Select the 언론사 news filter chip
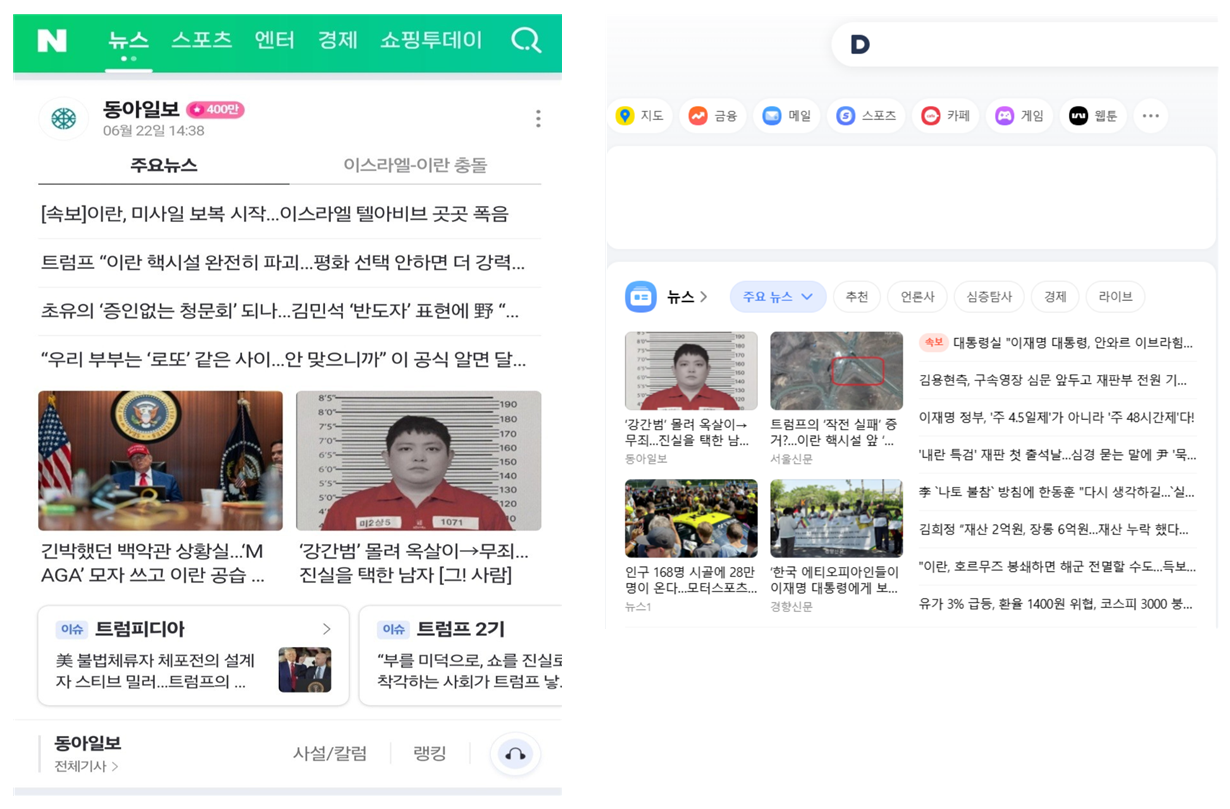 pos(917,297)
